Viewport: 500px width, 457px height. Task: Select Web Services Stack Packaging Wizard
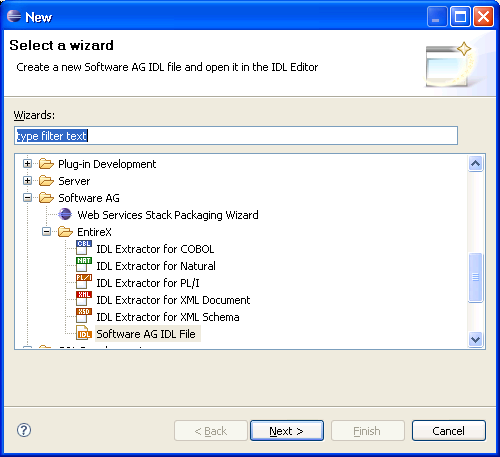click(168, 215)
